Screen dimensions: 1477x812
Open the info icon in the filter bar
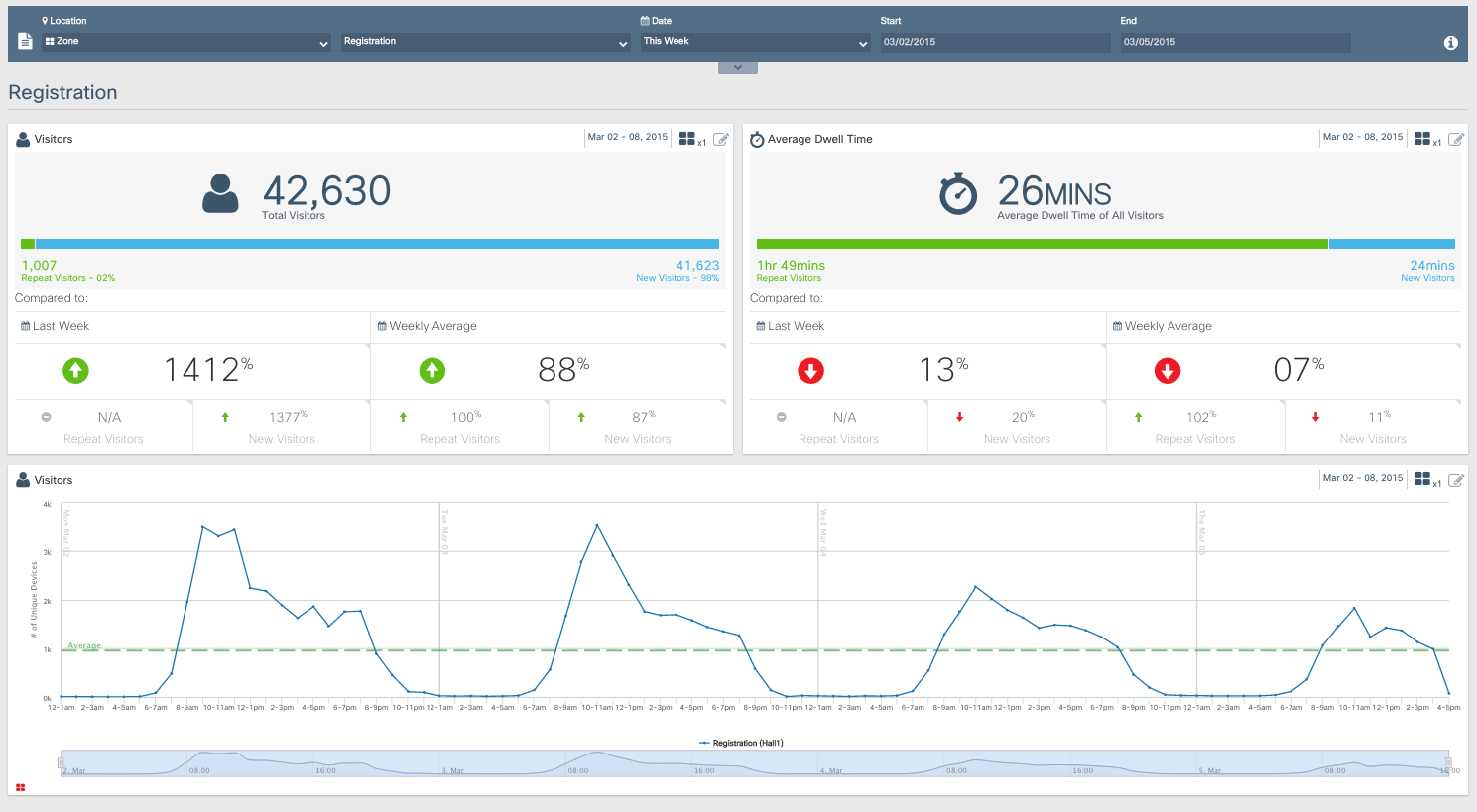(1450, 43)
